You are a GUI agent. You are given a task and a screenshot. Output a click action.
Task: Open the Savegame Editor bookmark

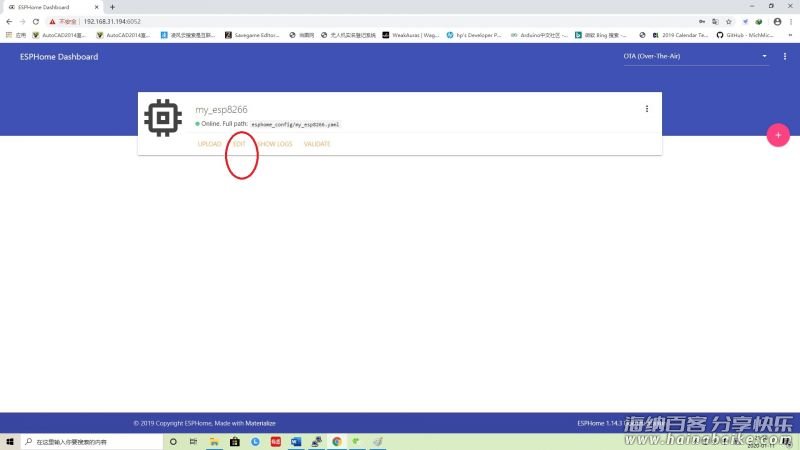tap(252, 35)
